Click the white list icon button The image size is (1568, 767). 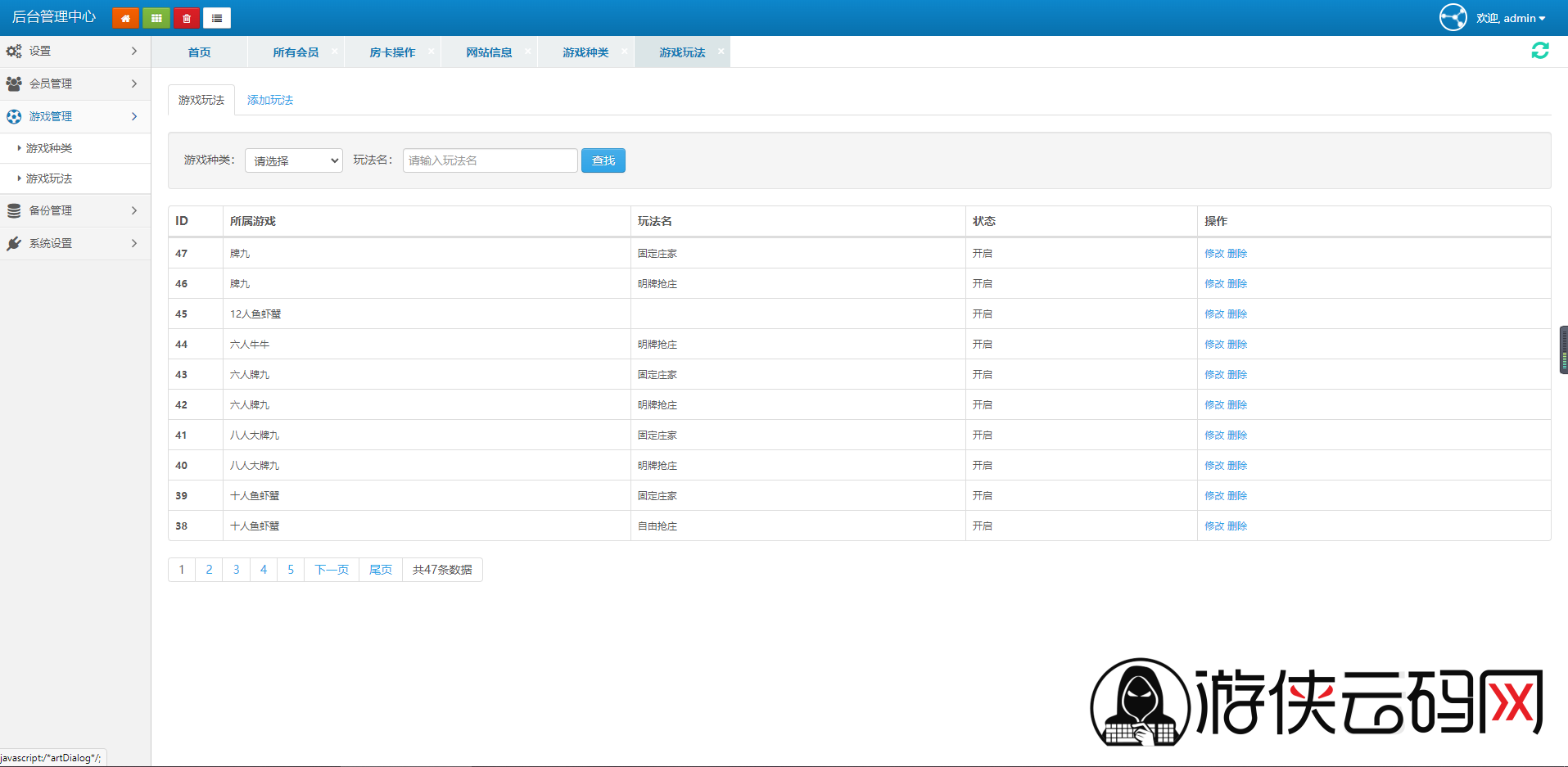217,18
